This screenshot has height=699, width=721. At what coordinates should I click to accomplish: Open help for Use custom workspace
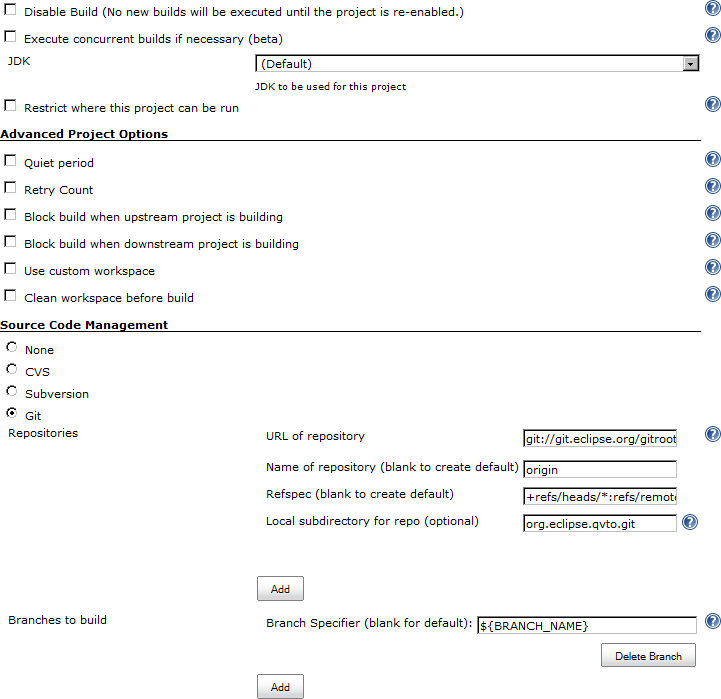pyautogui.click(x=713, y=267)
